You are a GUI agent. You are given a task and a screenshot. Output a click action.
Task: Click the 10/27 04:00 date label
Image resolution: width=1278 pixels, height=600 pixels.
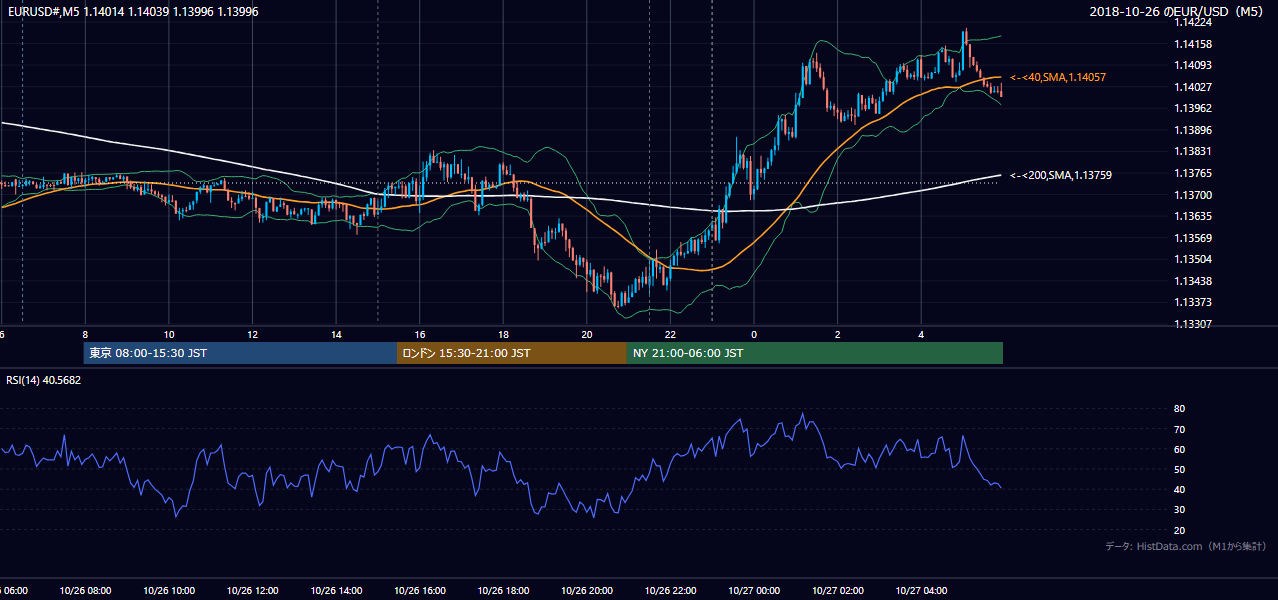pyautogui.click(x=921, y=591)
